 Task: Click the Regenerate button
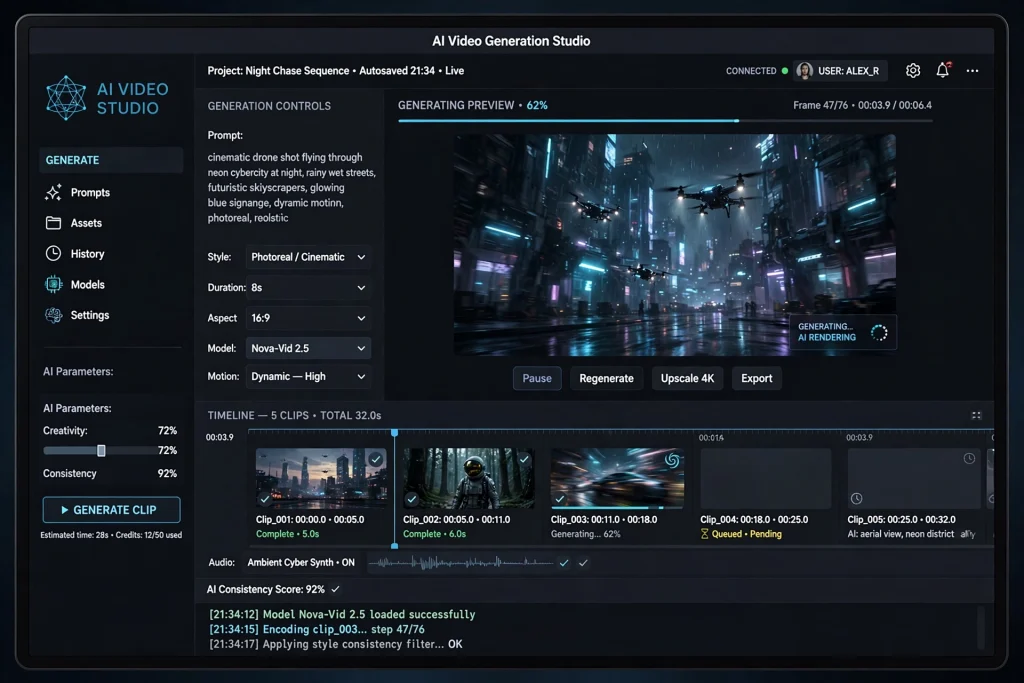coord(606,378)
